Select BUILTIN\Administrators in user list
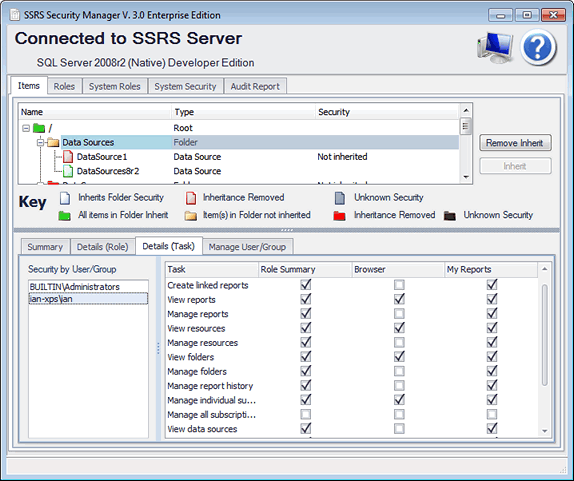The image size is (574, 481). tap(88, 287)
